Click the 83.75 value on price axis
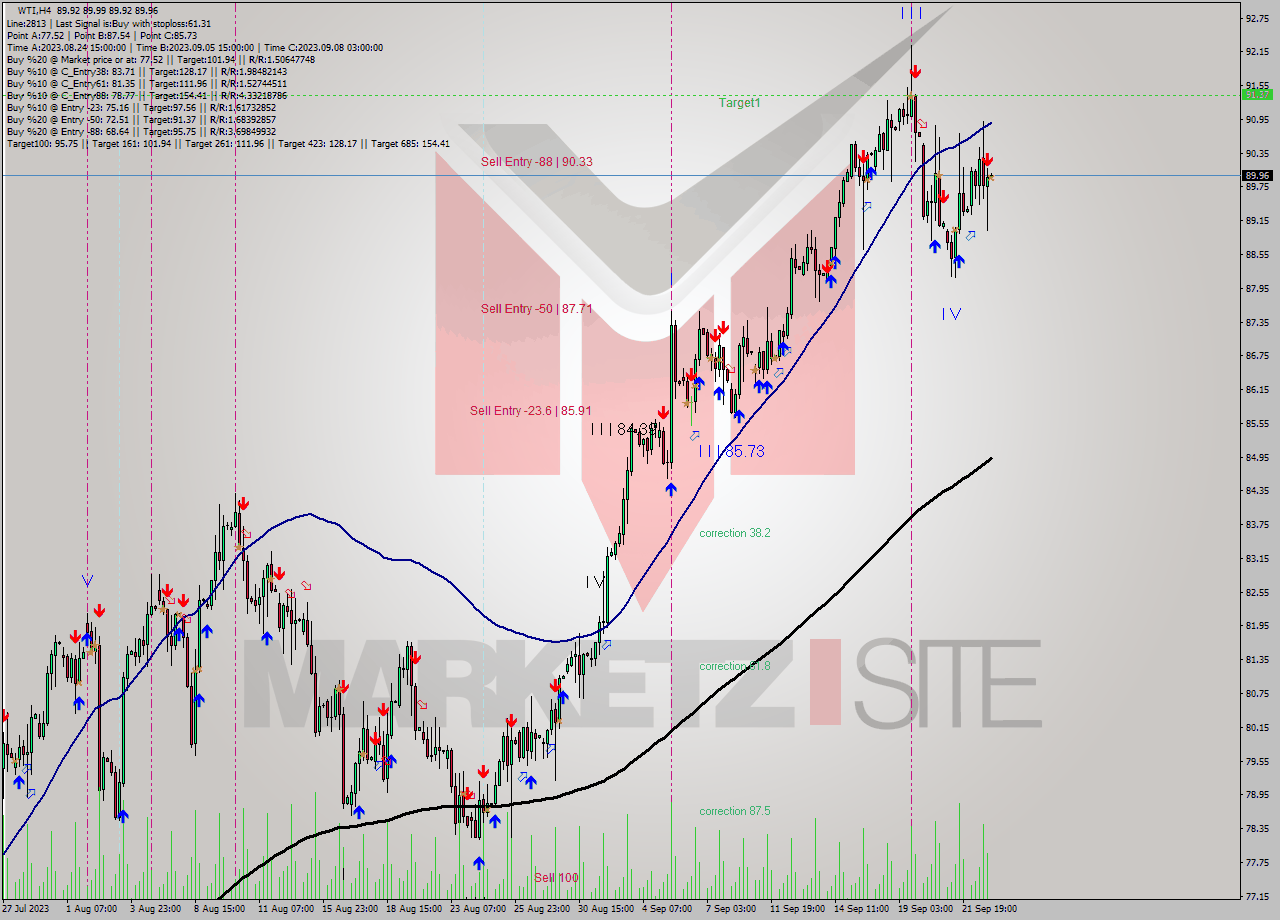Image resolution: width=1280 pixels, height=920 pixels. (1256, 525)
